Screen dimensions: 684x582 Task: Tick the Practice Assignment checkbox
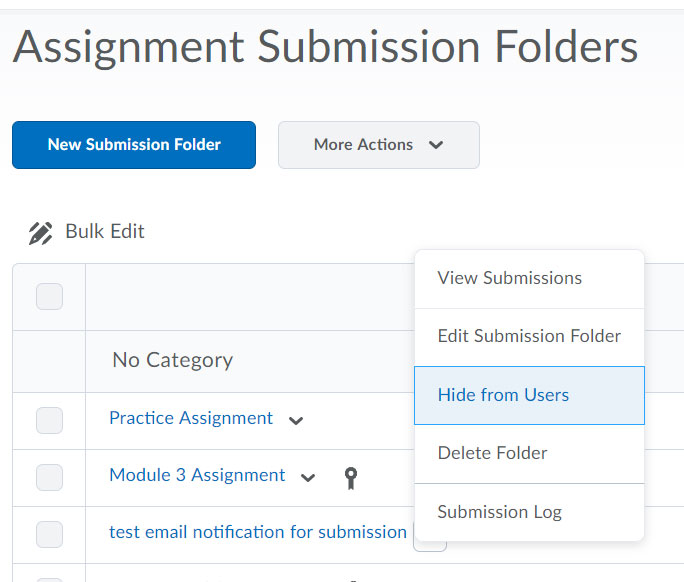pos(49,420)
